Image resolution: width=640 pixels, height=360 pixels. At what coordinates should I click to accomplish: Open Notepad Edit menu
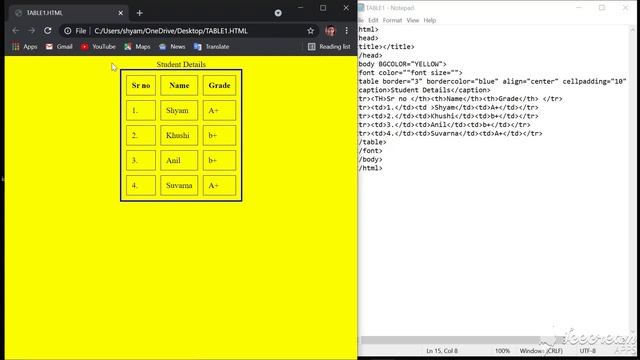tap(373, 20)
